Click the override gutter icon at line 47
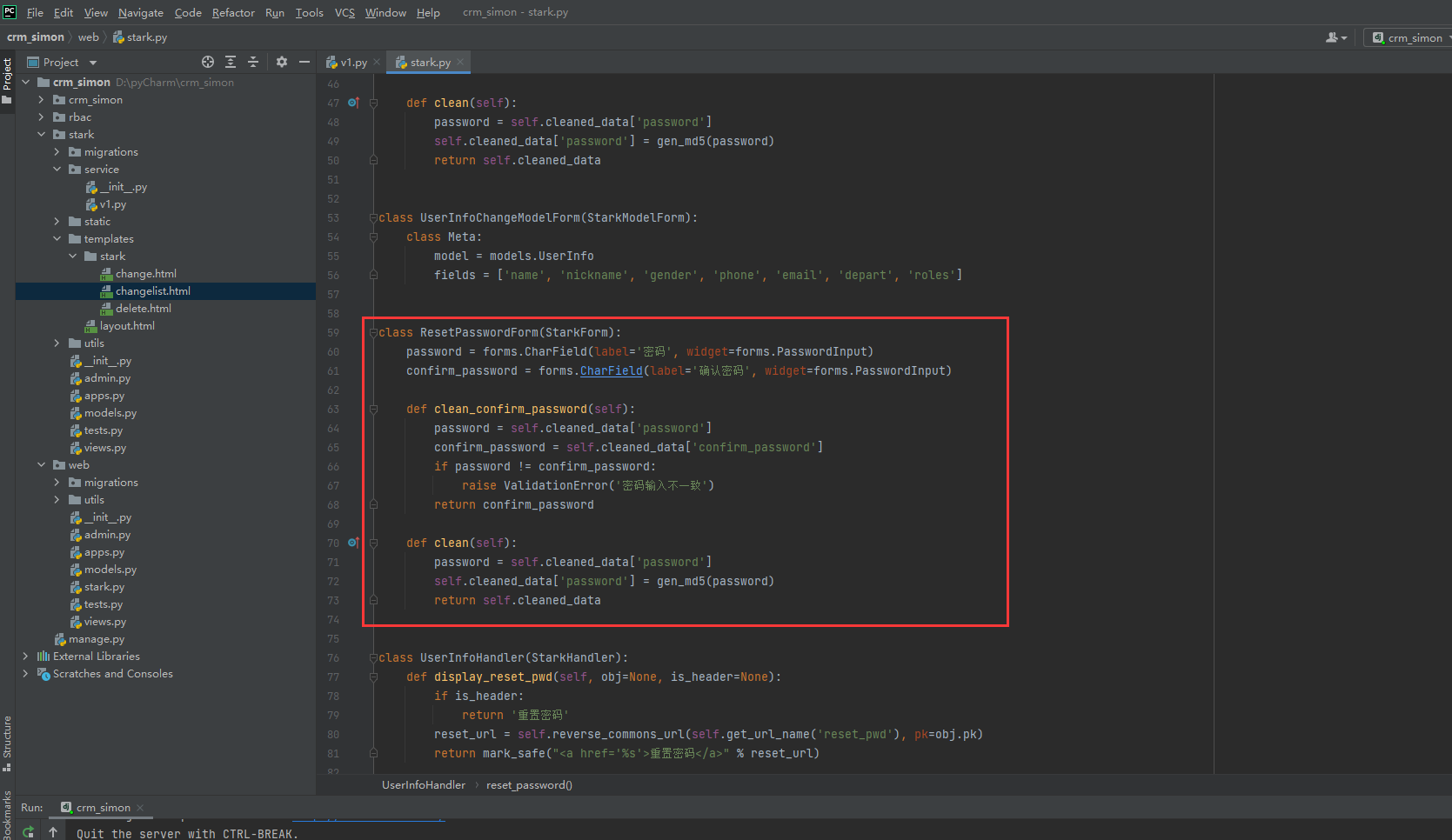Viewport: 1452px width, 840px height. 353,103
